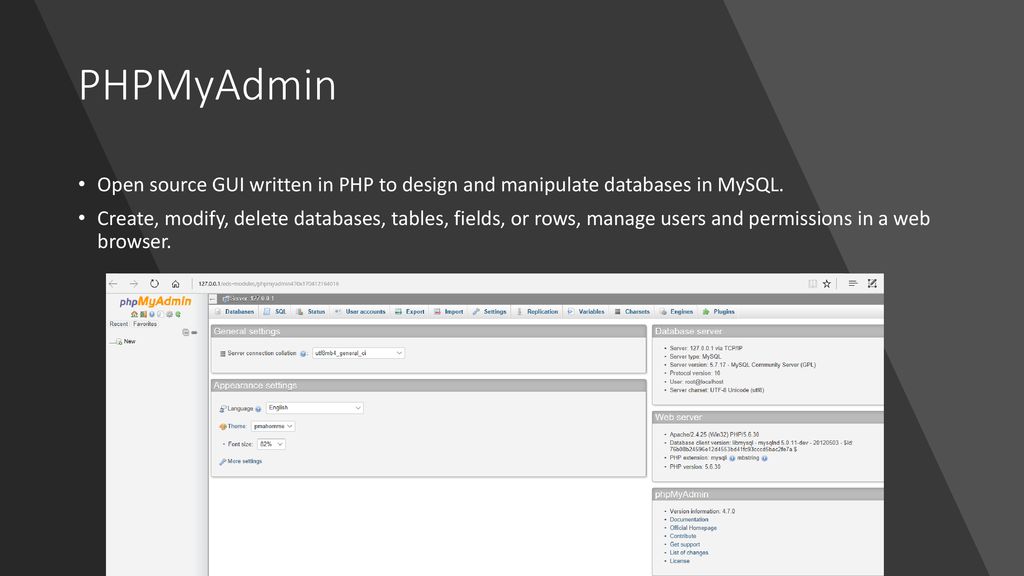Click the browser home icon

point(175,284)
